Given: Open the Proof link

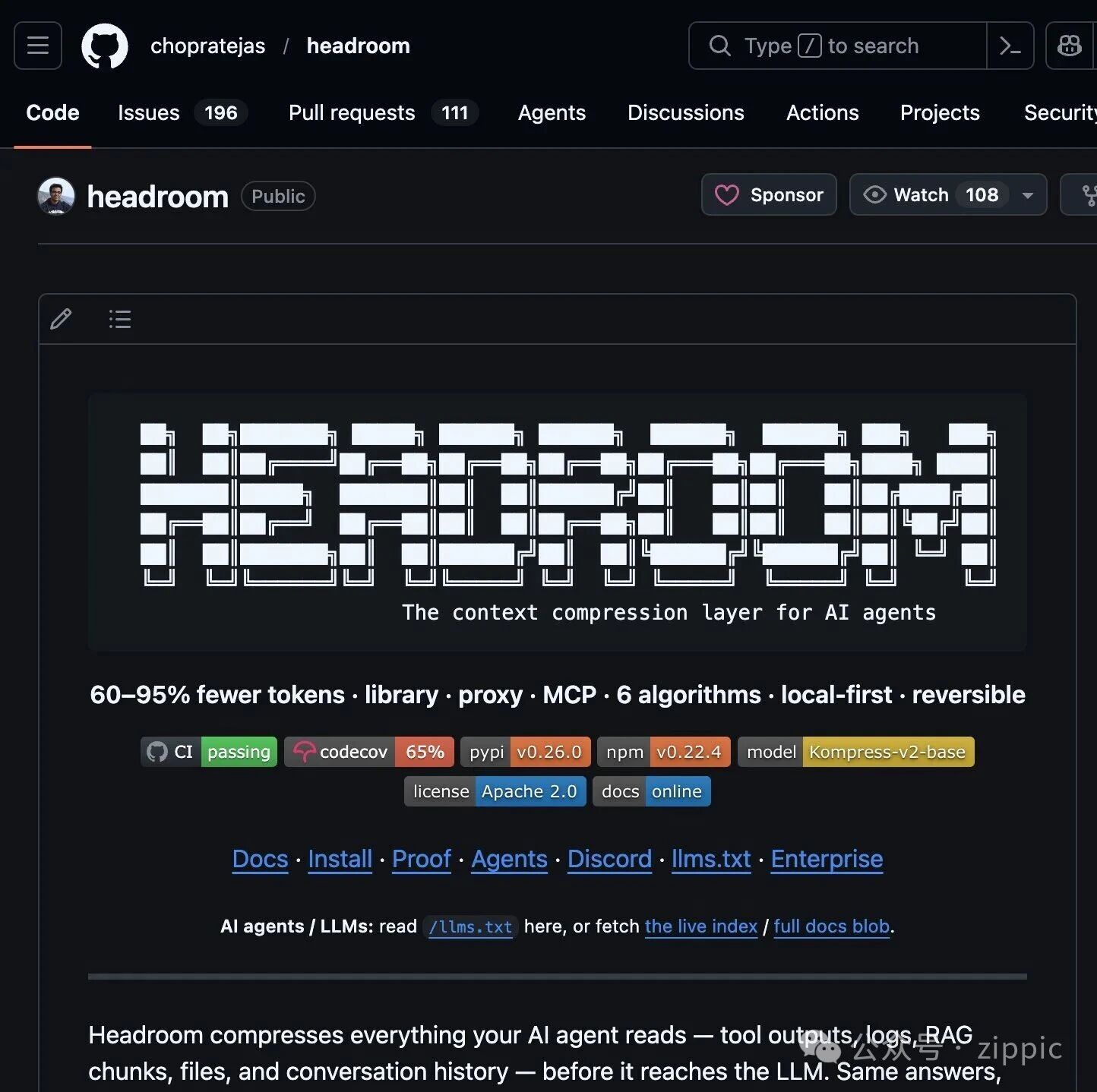Looking at the screenshot, I should [x=422, y=859].
